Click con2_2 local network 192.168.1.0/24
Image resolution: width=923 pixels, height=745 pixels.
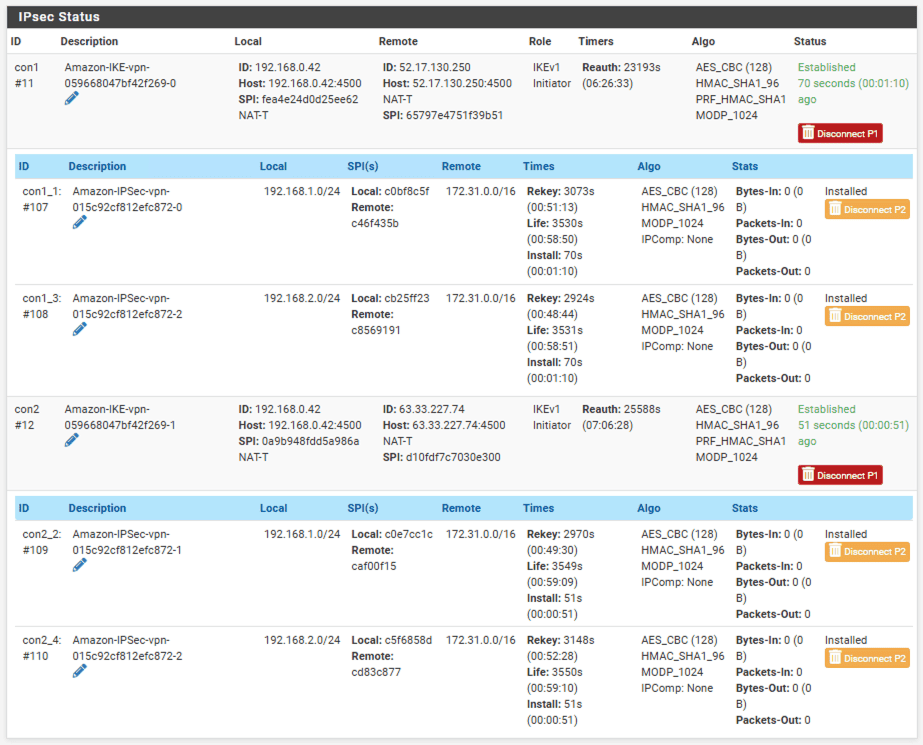[x=302, y=534]
